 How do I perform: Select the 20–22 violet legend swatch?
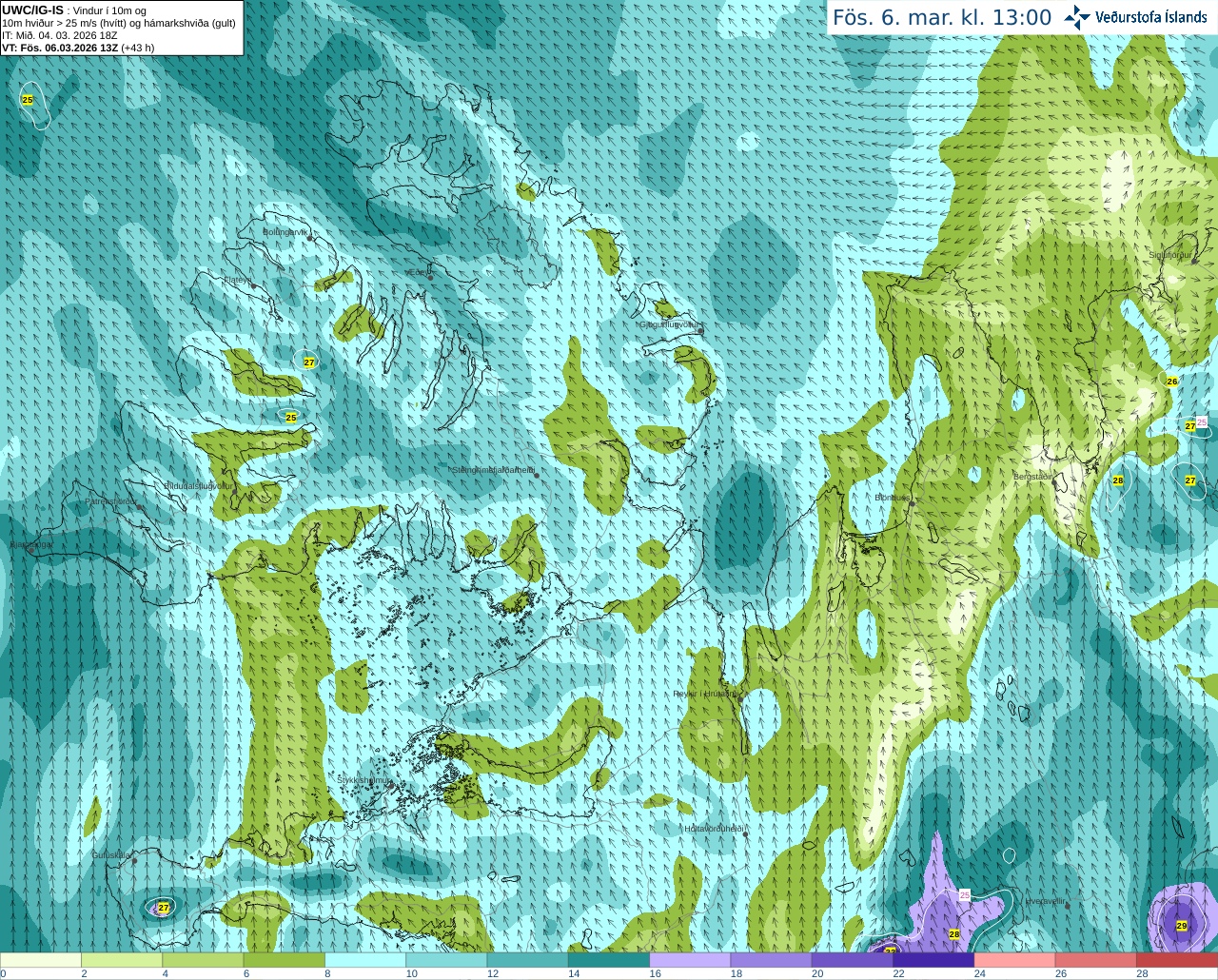point(853,960)
